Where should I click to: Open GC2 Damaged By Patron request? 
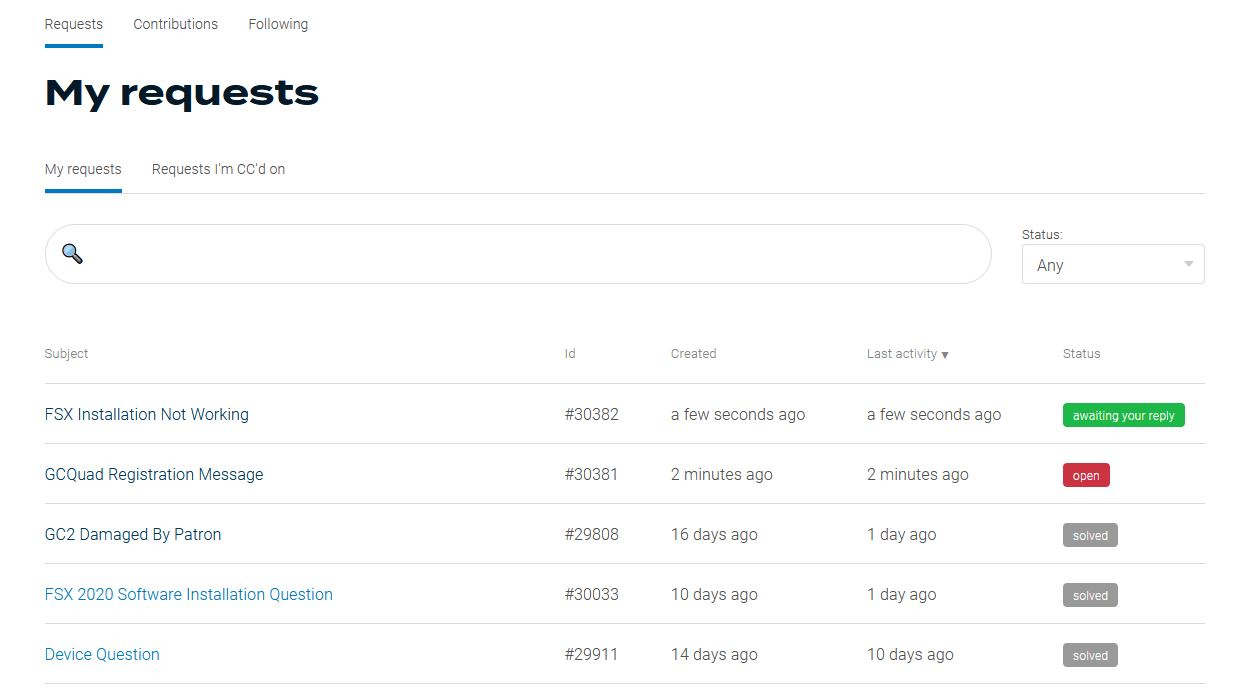point(133,534)
